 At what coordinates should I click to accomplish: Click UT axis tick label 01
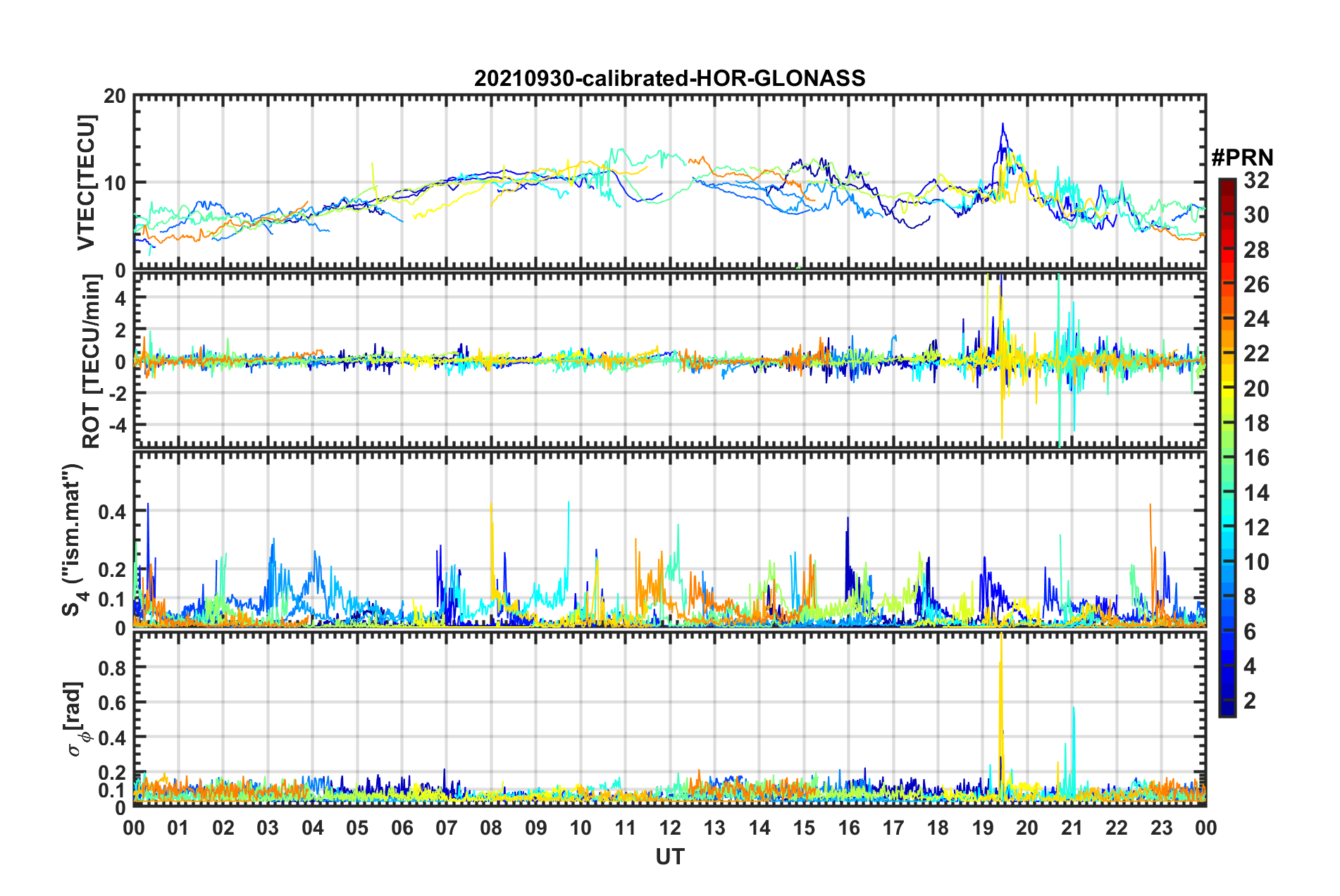click(178, 828)
